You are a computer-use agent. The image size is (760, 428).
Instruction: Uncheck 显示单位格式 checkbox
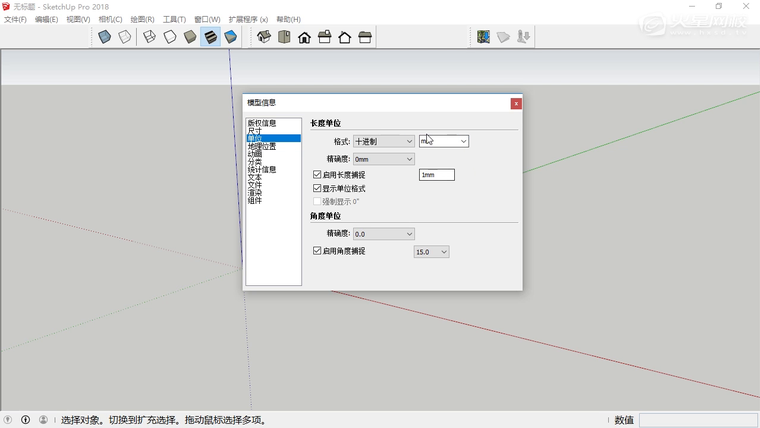coord(318,188)
